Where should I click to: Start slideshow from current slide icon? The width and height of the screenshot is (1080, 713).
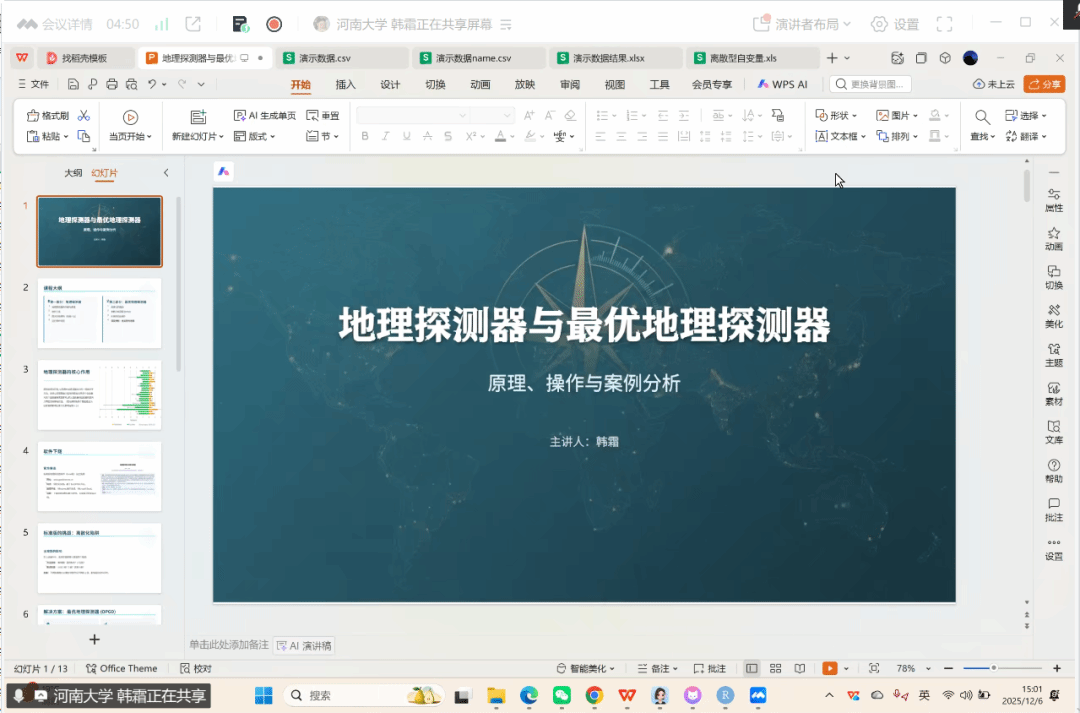[x=130, y=117]
